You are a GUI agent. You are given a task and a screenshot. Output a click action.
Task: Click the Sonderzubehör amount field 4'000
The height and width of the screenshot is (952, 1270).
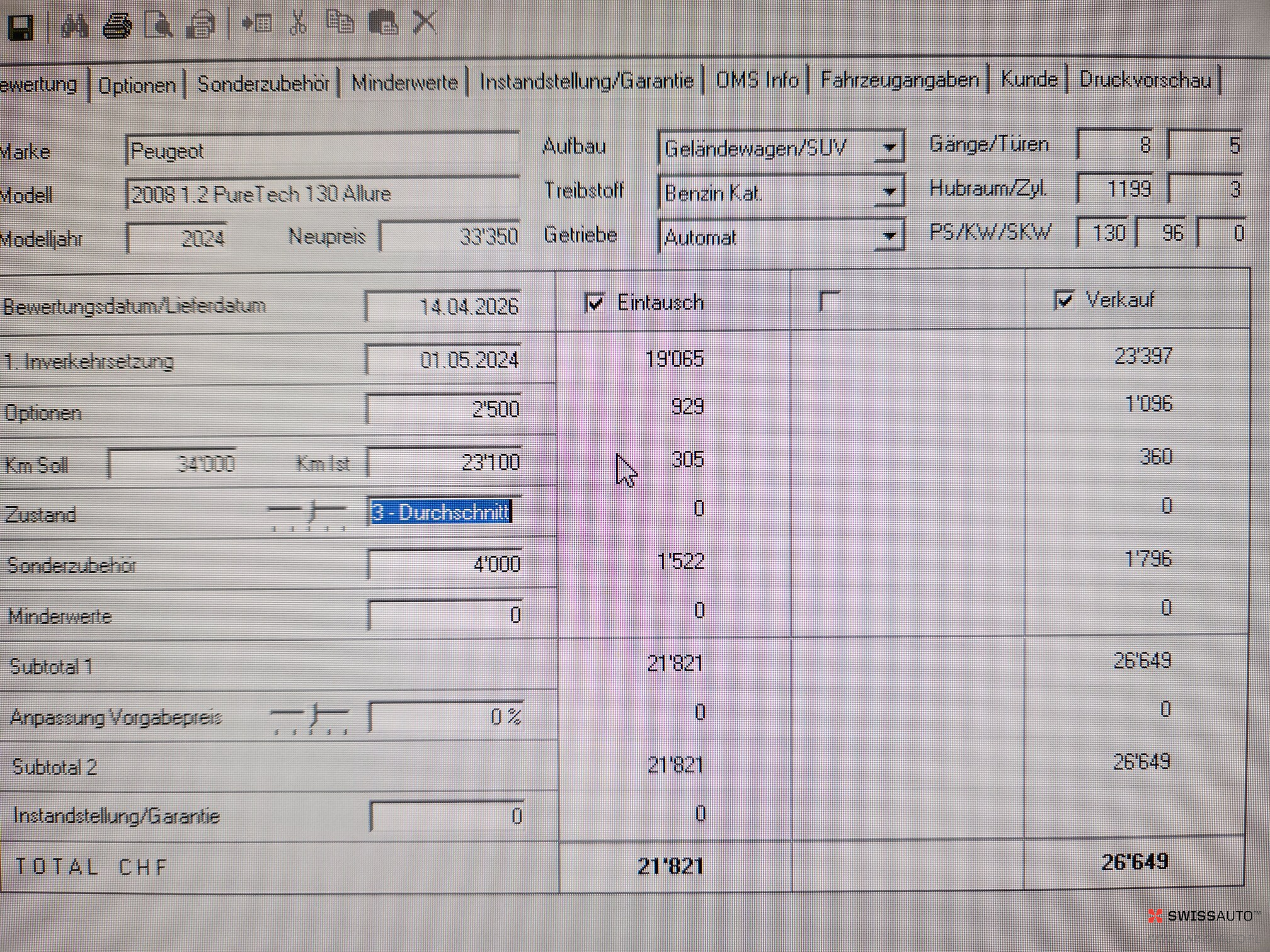coord(445,564)
